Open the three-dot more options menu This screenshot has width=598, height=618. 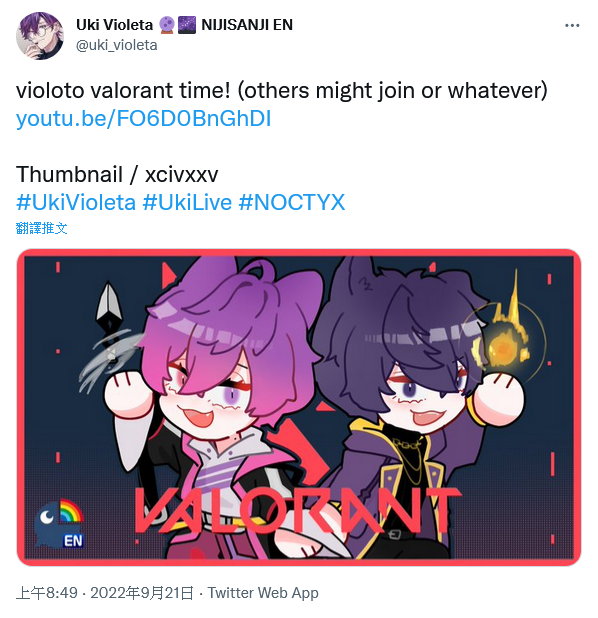pyautogui.click(x=572, y=25)
